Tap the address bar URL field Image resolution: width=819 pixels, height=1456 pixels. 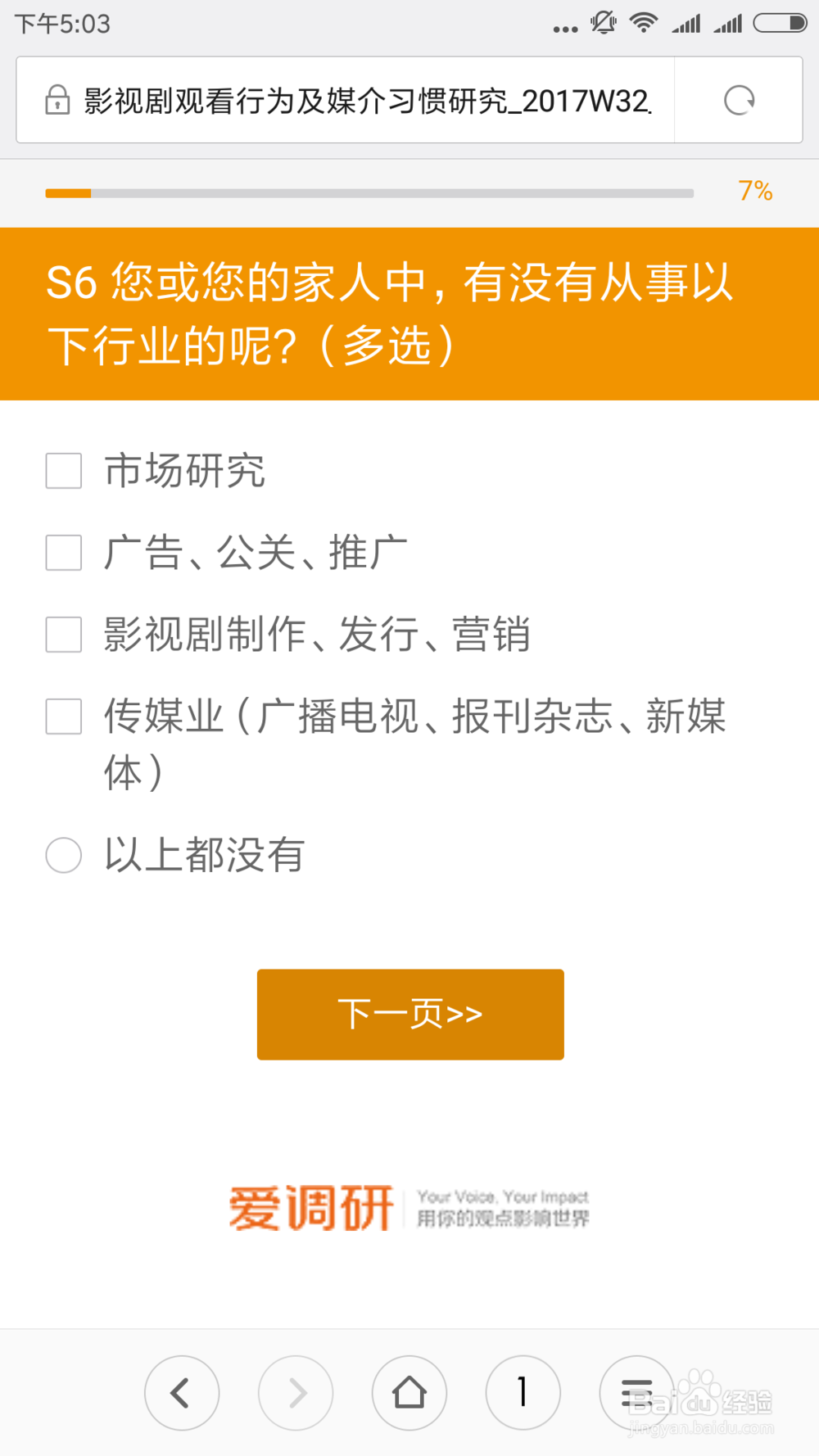coord(367,100)
